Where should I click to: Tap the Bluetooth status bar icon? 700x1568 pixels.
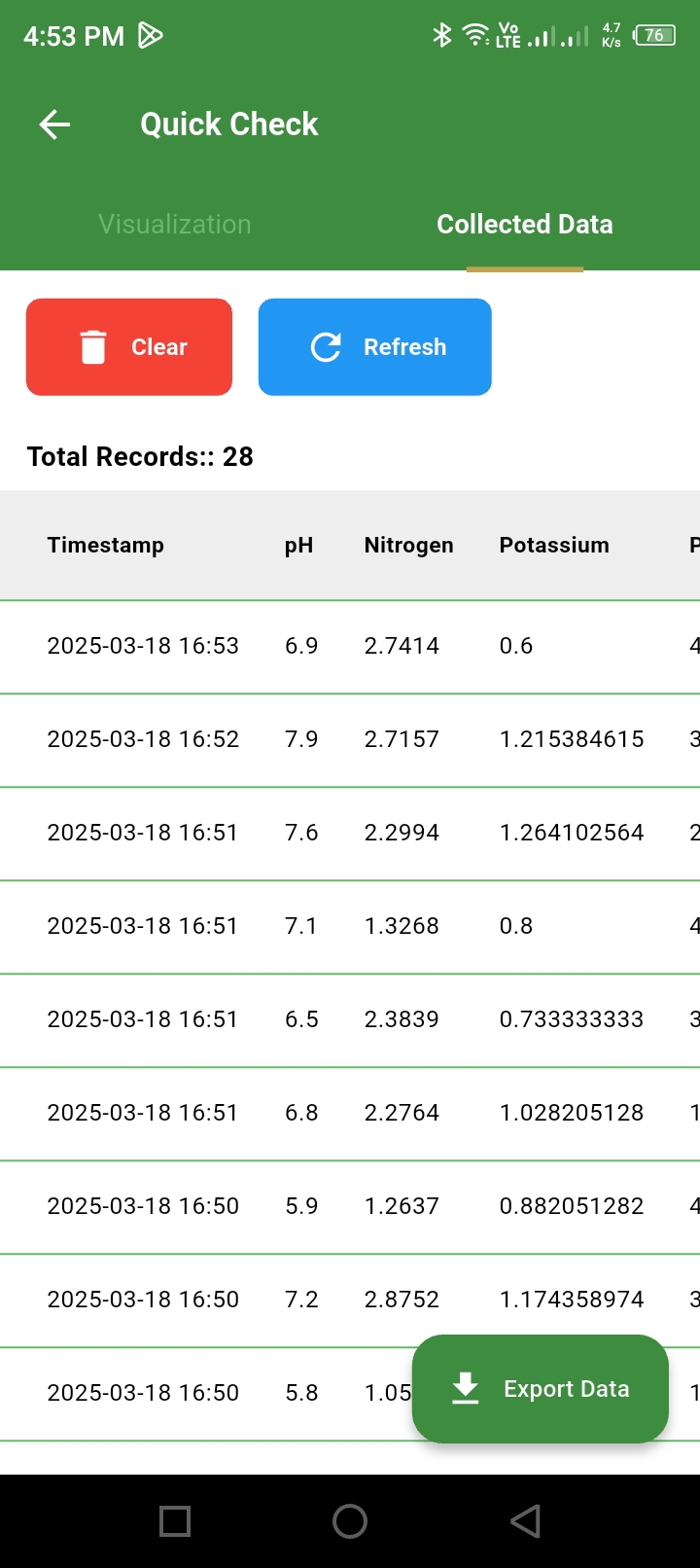[442, 36]
